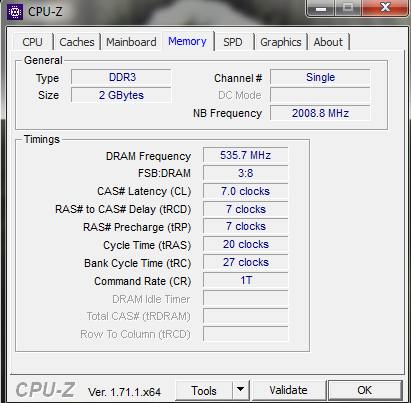Minimize the CPU-Z window
The image size is (411, 403).
pos(320,8)
